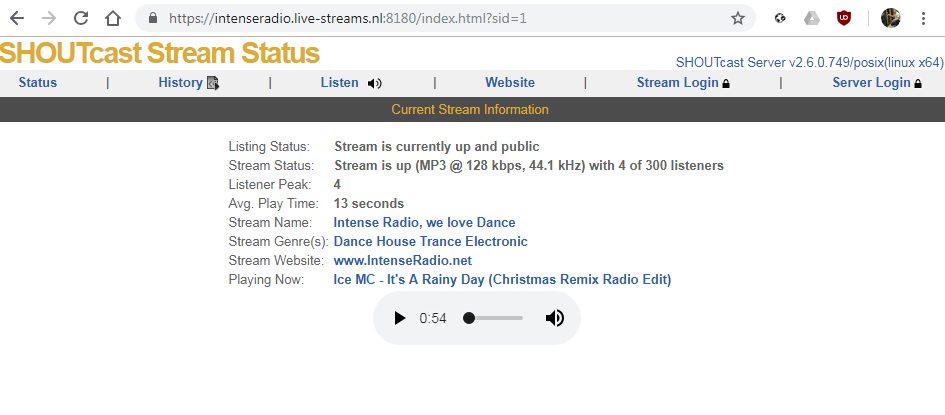Mute the audio player volume
Viewport: 945px width, 415px height.
point(554,318)
